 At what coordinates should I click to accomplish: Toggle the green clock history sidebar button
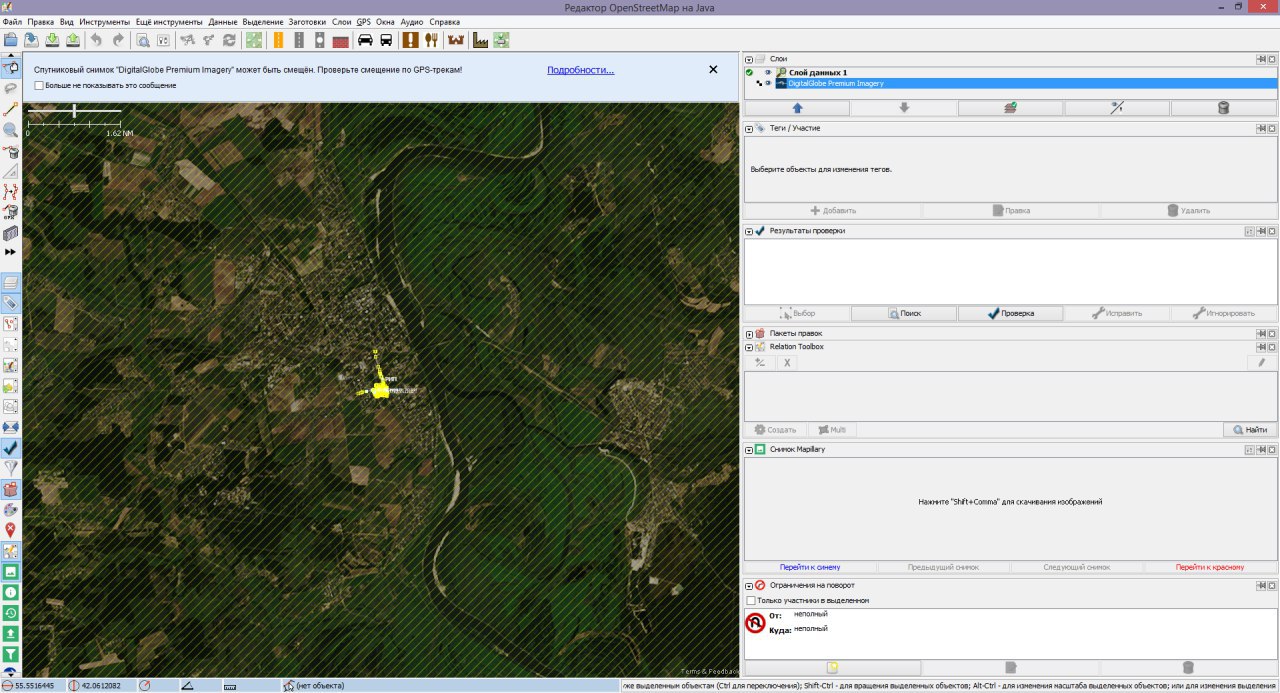tap(11, 612)
